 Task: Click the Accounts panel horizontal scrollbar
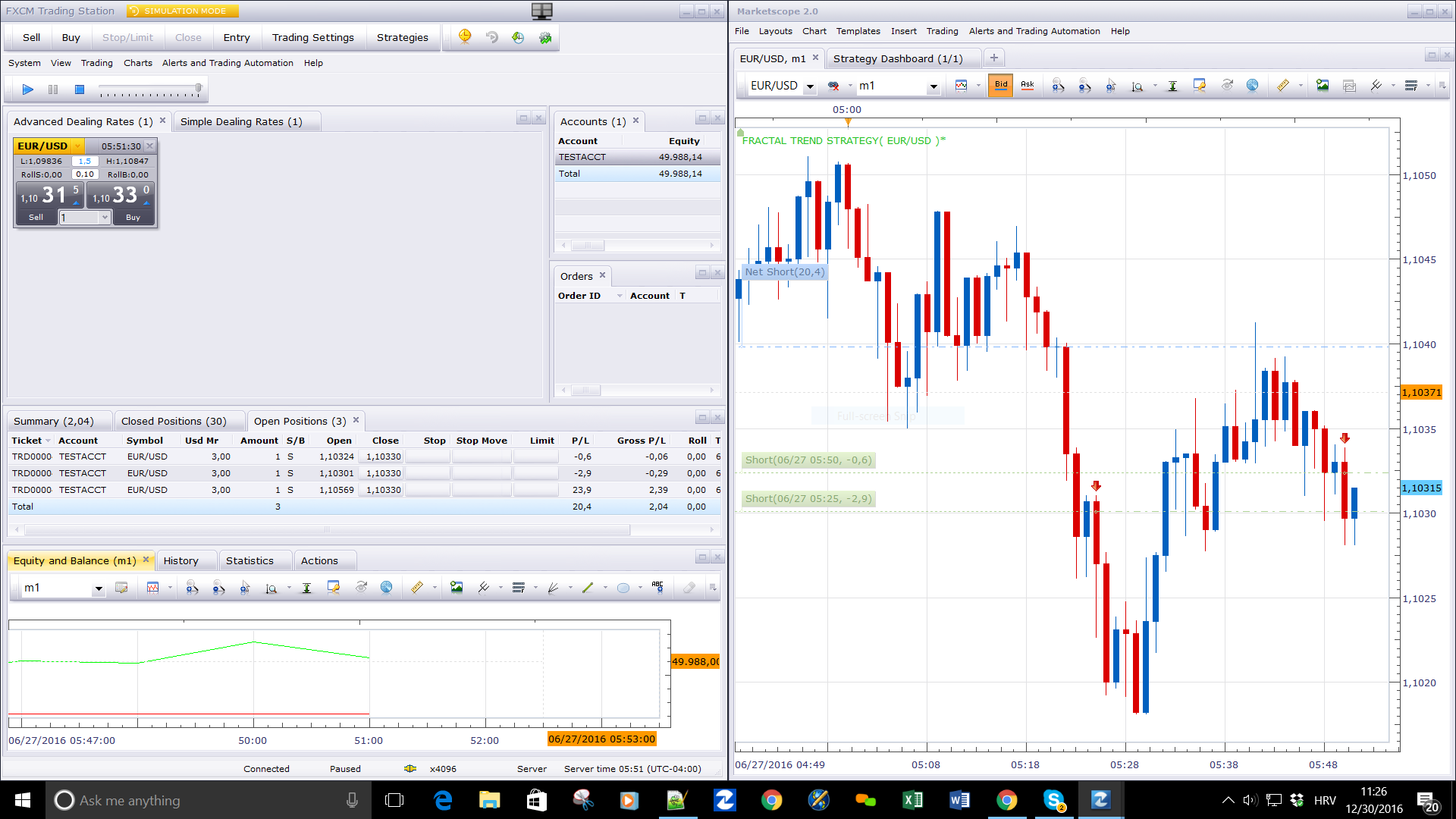[x=588, y=246]
